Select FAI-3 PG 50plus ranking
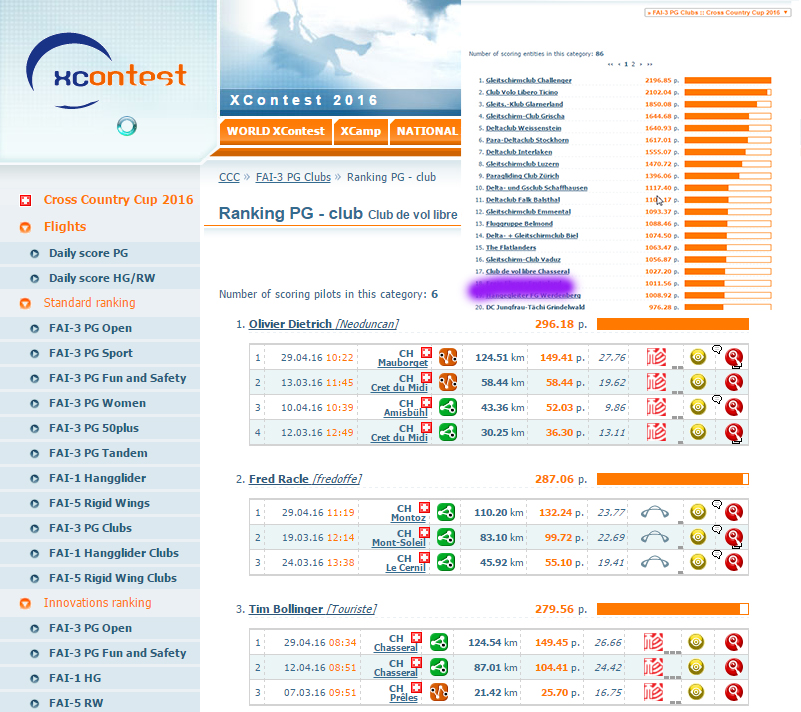 coord(93,429)
